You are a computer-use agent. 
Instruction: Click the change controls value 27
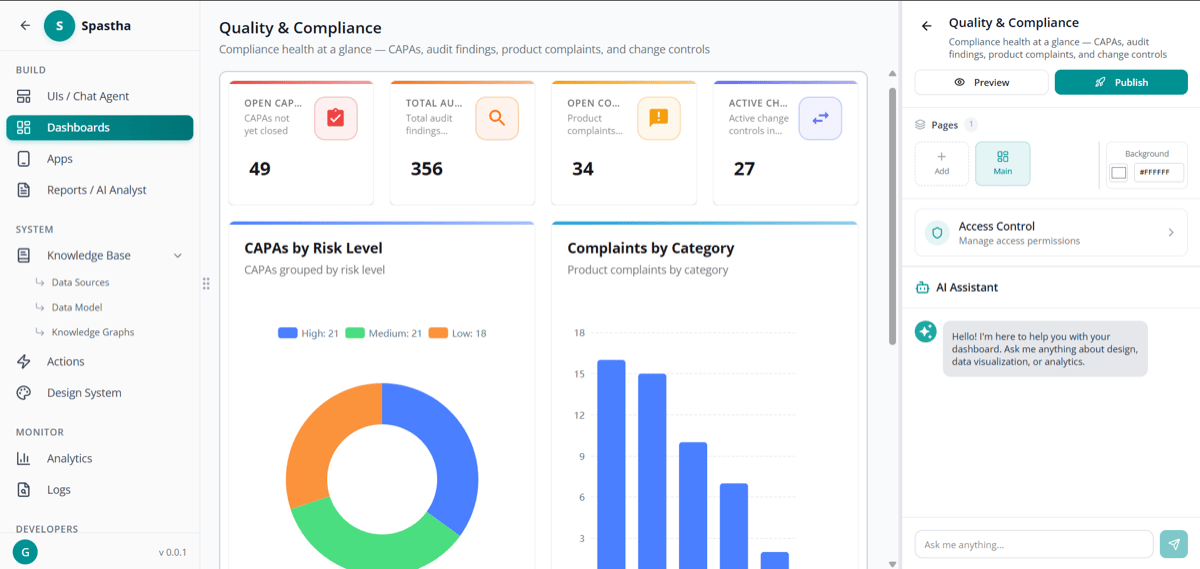pyautogui.click(x=744, y=169)
